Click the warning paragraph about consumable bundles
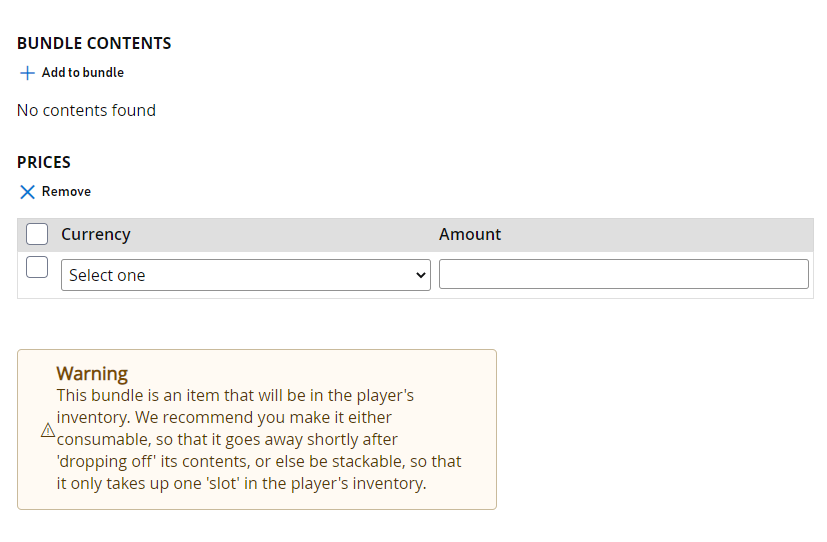The height and width of the screenshot is (542, 827). (258, 439)
